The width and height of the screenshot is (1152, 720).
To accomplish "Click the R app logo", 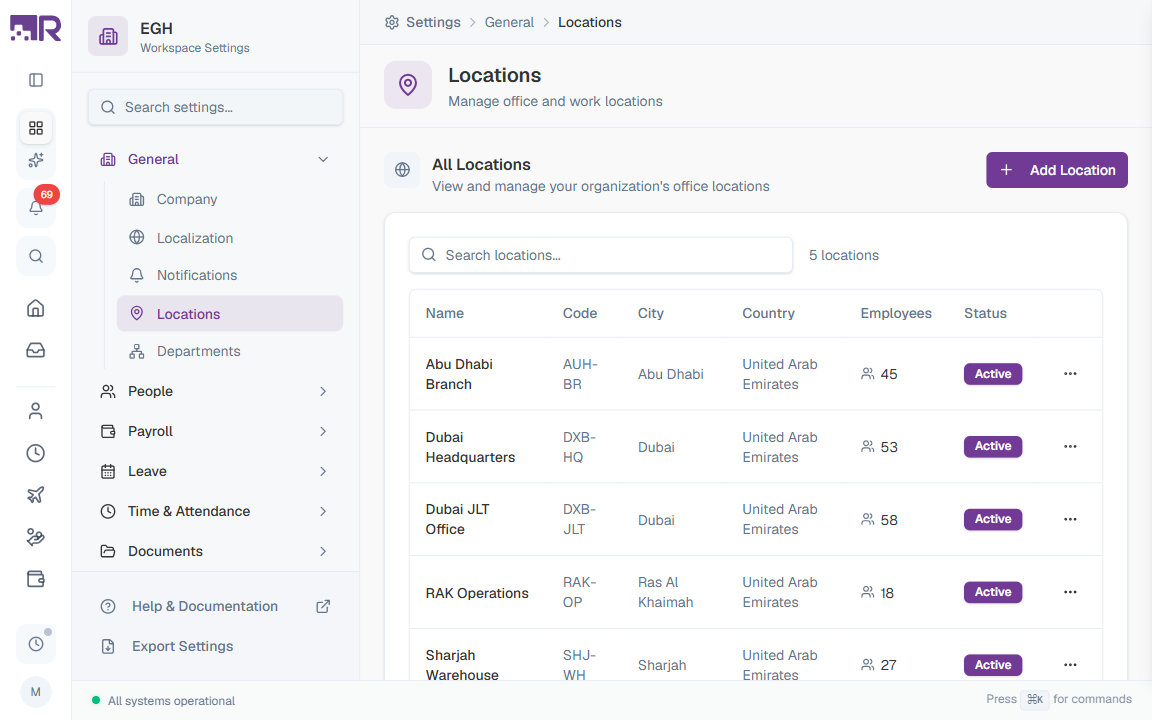I will (x=35, y=28).
